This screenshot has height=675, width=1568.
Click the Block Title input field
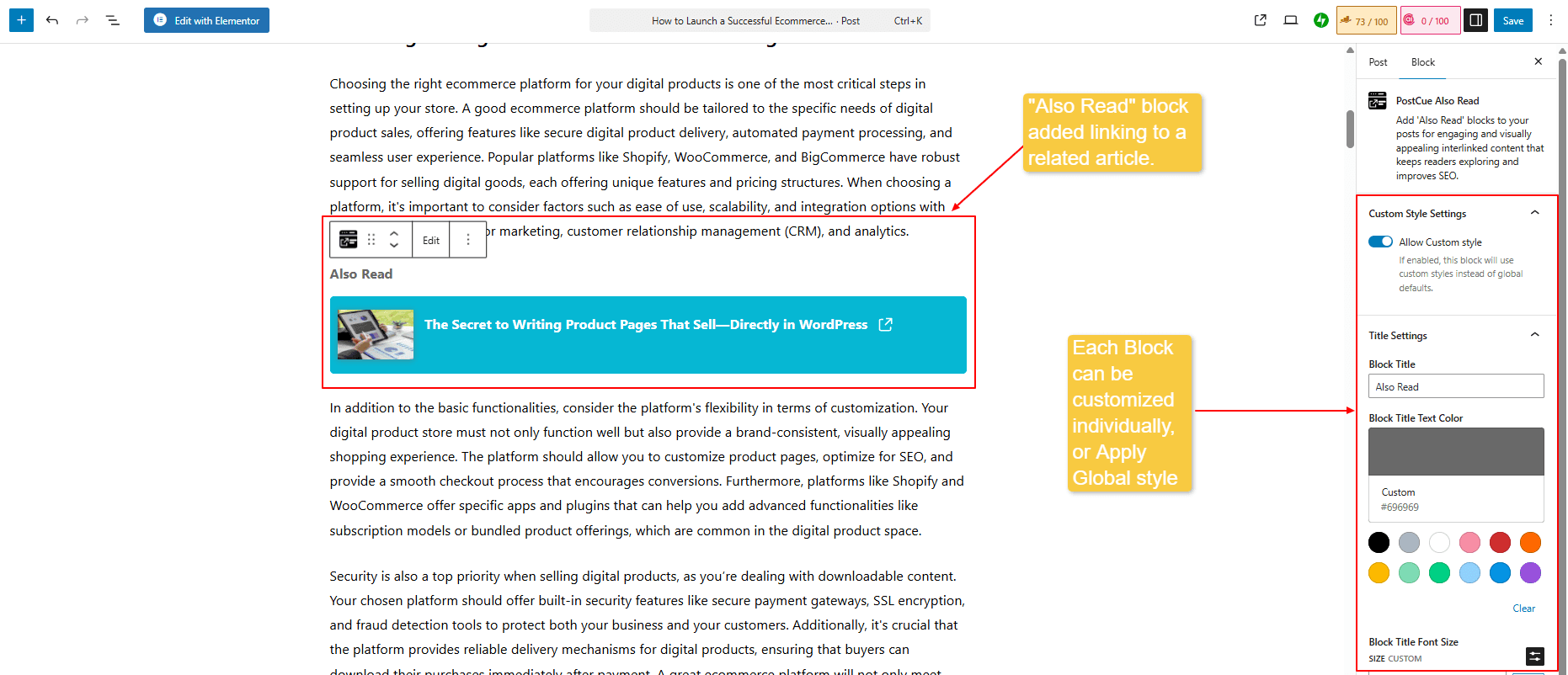point(1456,386)
